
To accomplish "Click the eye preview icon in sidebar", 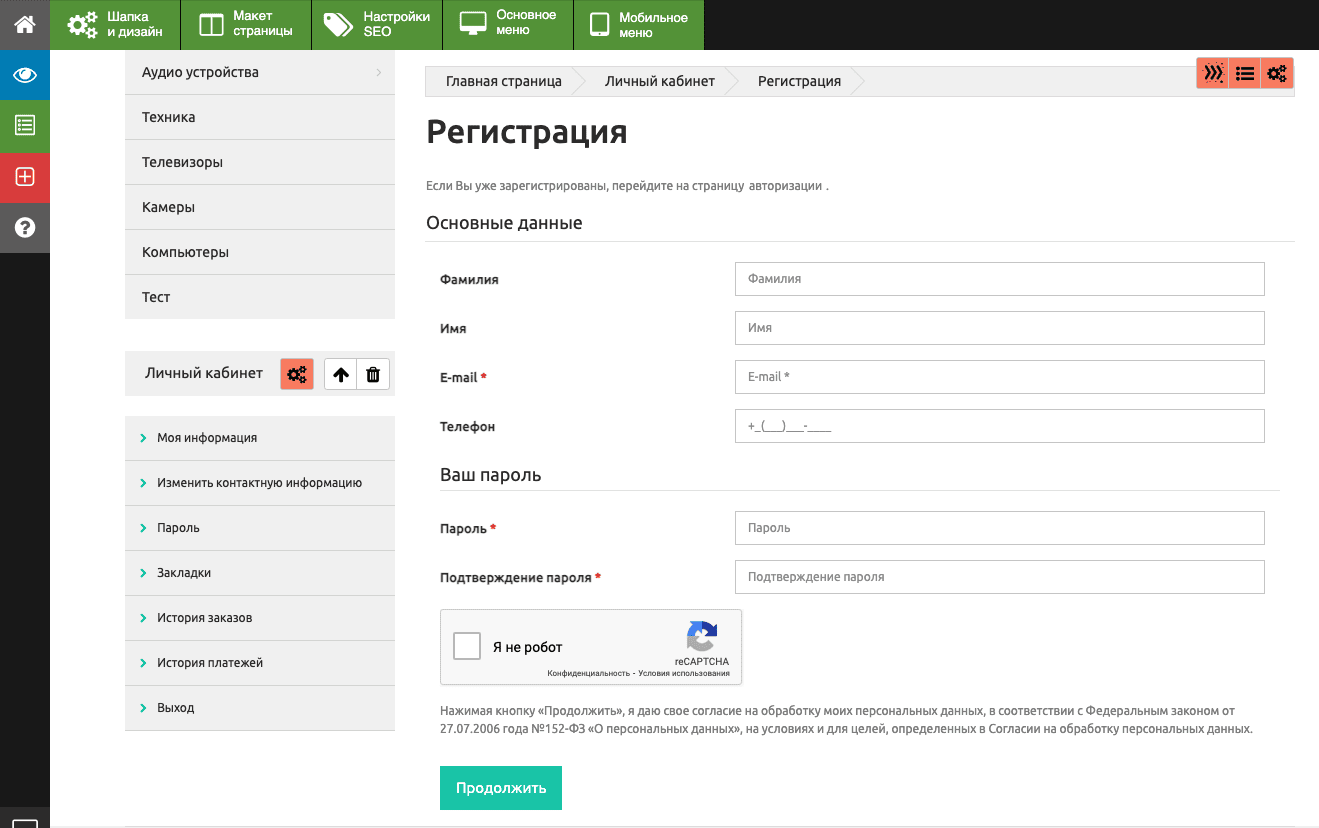I will [25, 75].
